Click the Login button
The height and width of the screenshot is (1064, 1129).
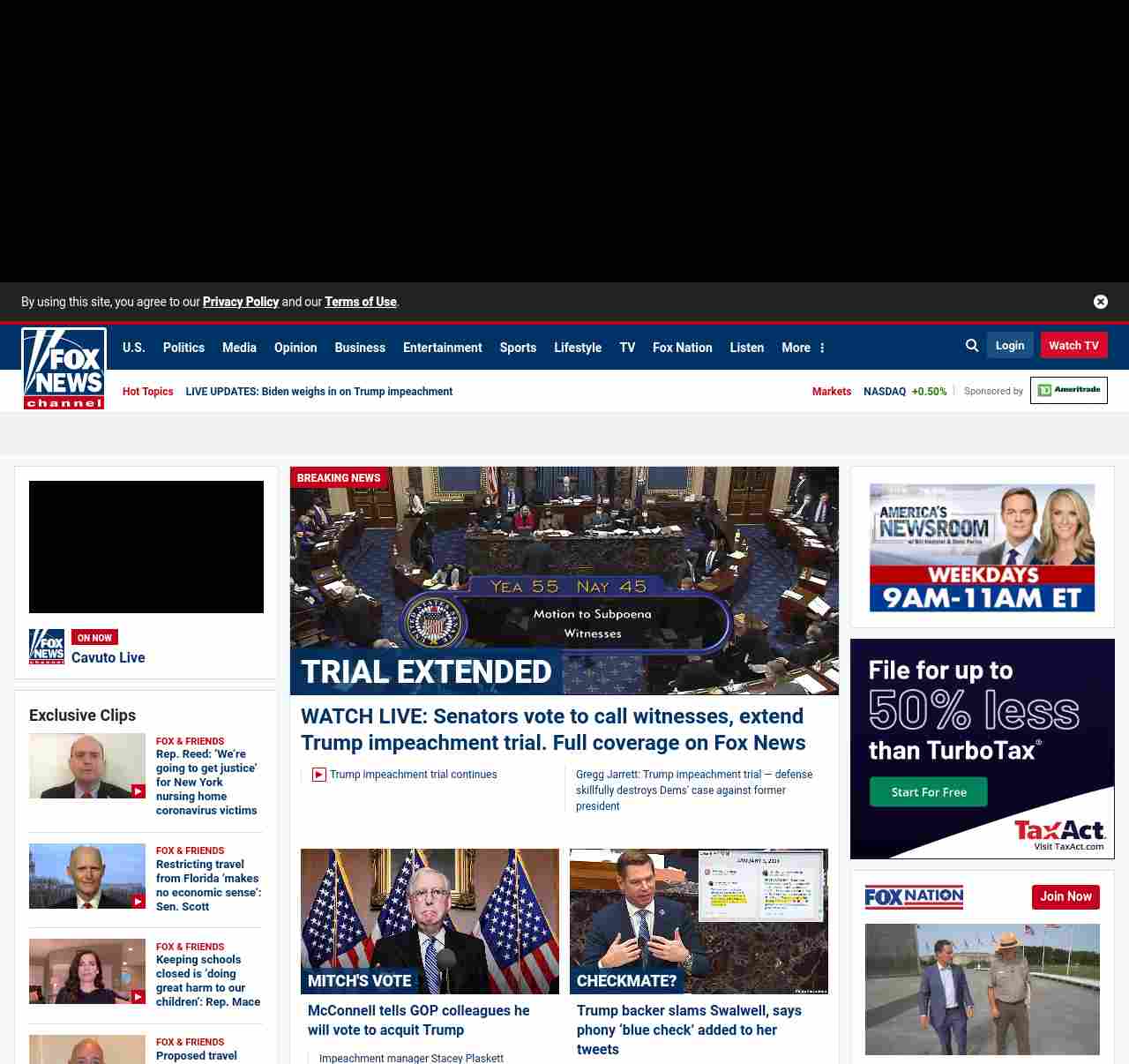tap(1010, 346)
